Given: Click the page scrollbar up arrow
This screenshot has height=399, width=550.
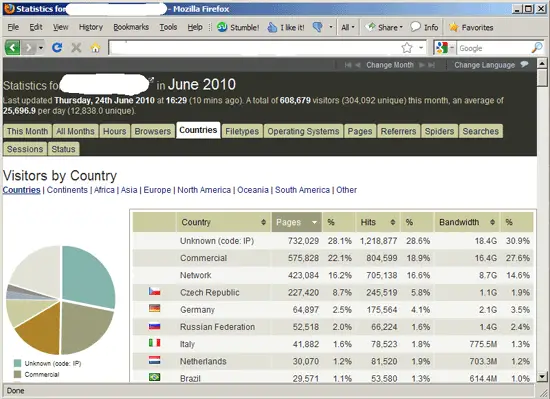Looking at the screenshot, I should tap(542, 63).
